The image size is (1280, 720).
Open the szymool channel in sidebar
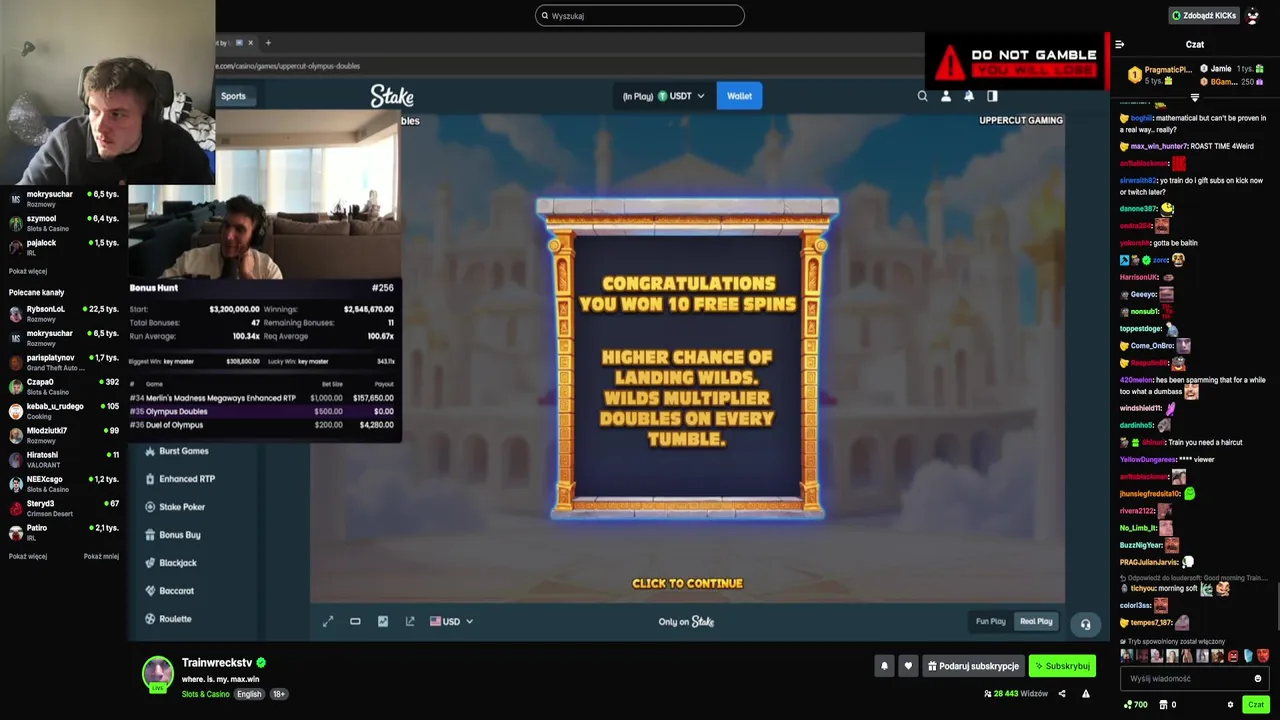[64, 223]
